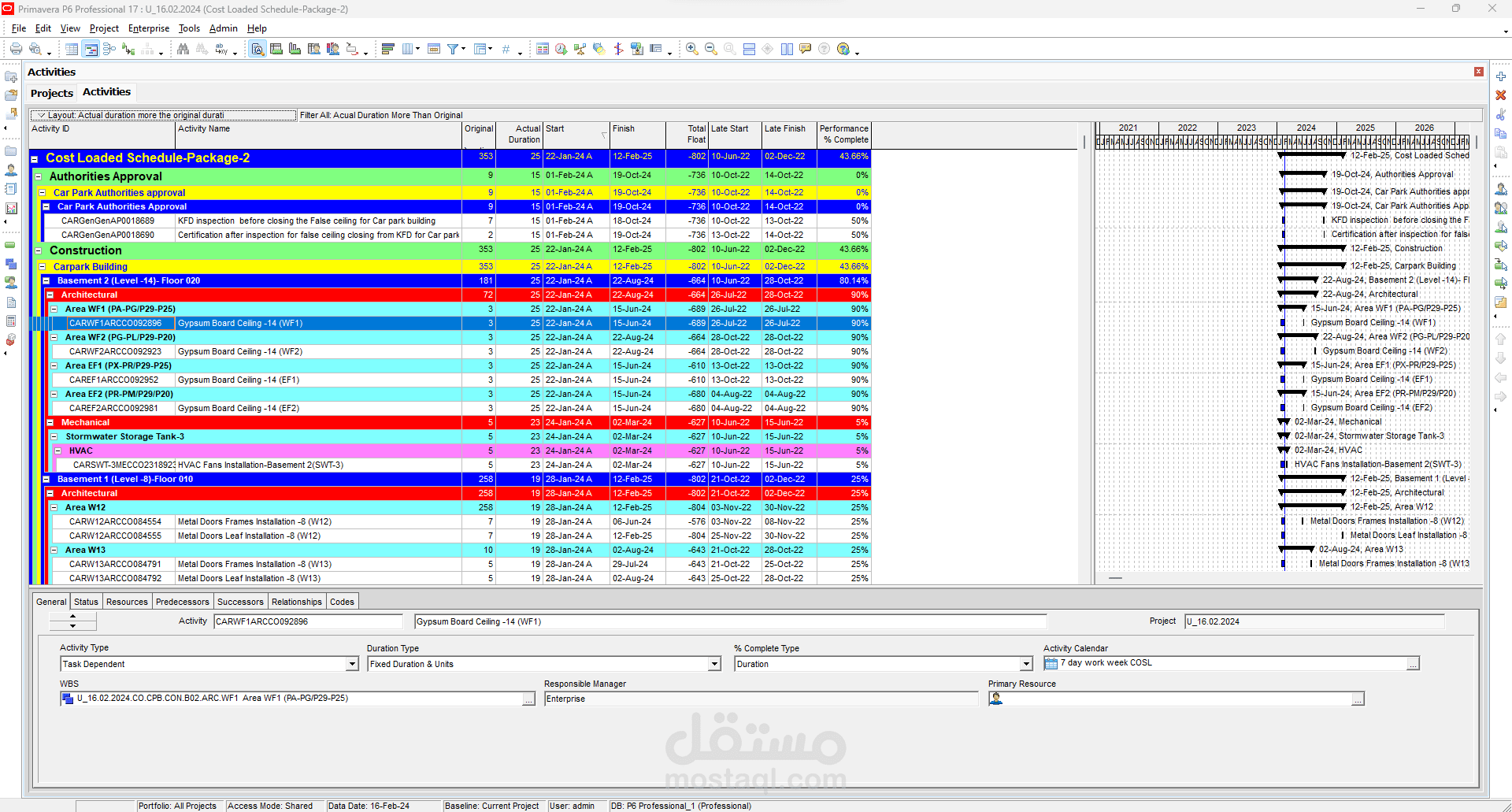The width and height of the screenshot is (1512, 812).
Task: Click the Schedule clock icon
Action: tap(561, 49)
